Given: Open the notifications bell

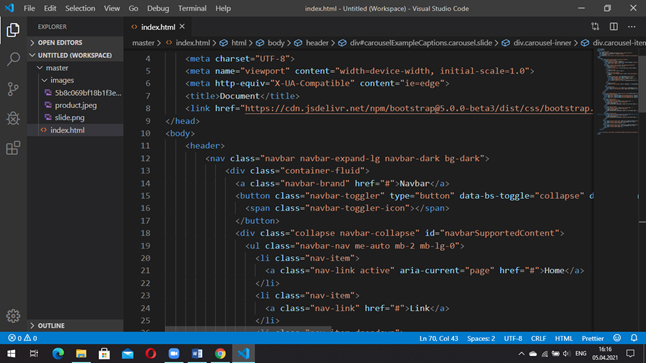Looking at the screenshot, I should click(634, 338).
